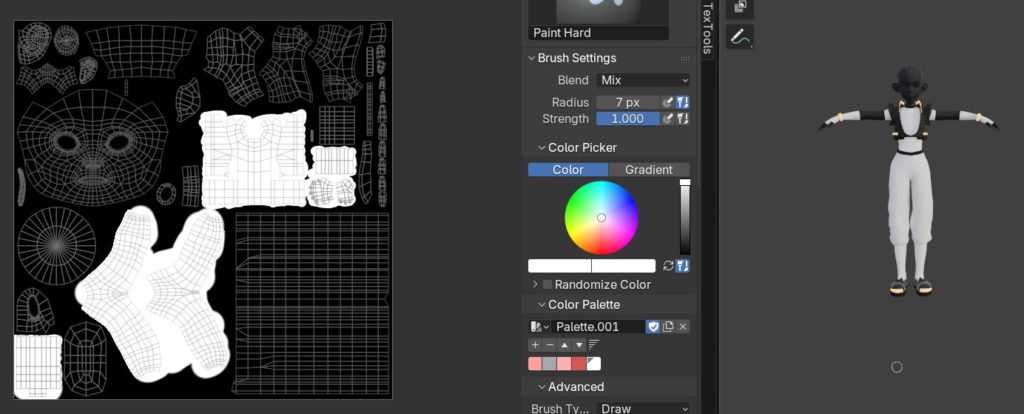Open the palette sort options icon

pos(593,345)
